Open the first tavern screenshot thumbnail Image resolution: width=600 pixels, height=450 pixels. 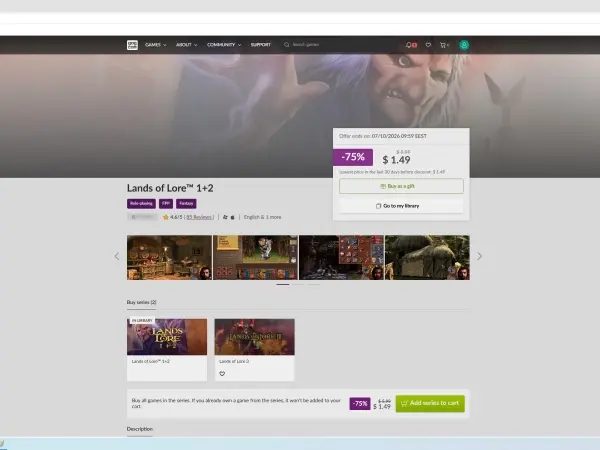coord(169,258)
